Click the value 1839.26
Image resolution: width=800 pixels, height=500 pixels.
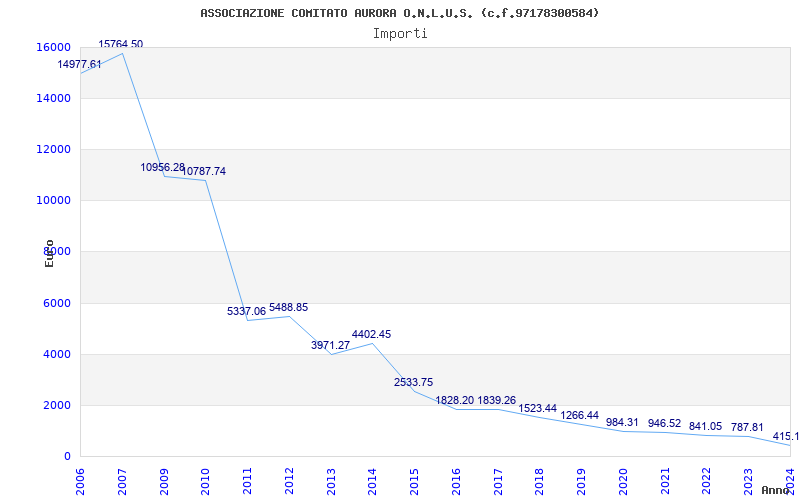click(497, 401)
